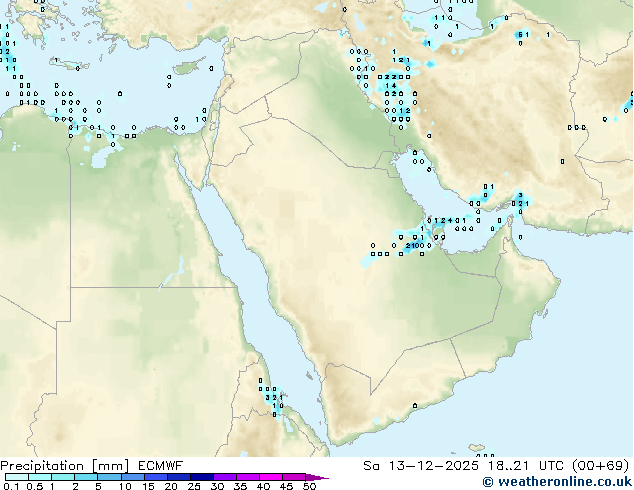
Task: Click the '321' precipitation values over Eritrea
Action: (x=274, y=398)
